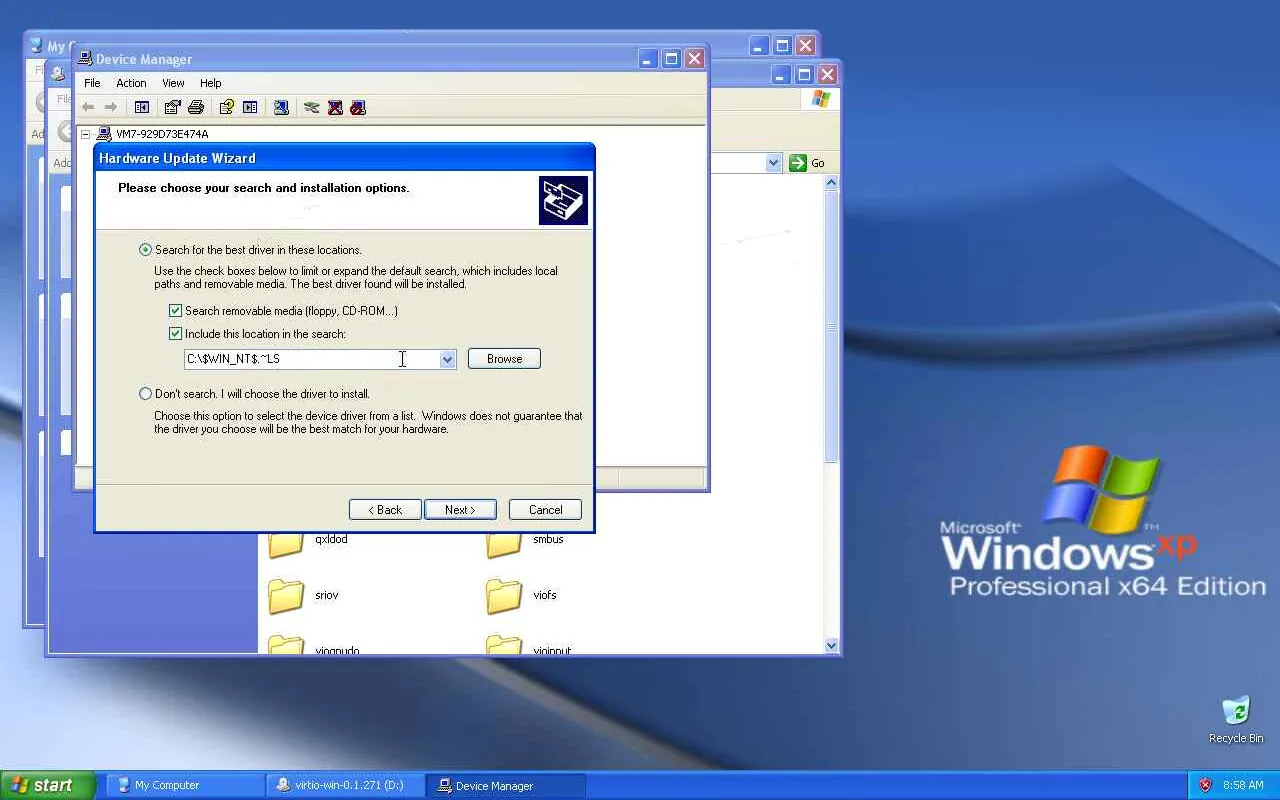
Task: Click Scan for hardware changes icon
Action: (x=281, y=107)
